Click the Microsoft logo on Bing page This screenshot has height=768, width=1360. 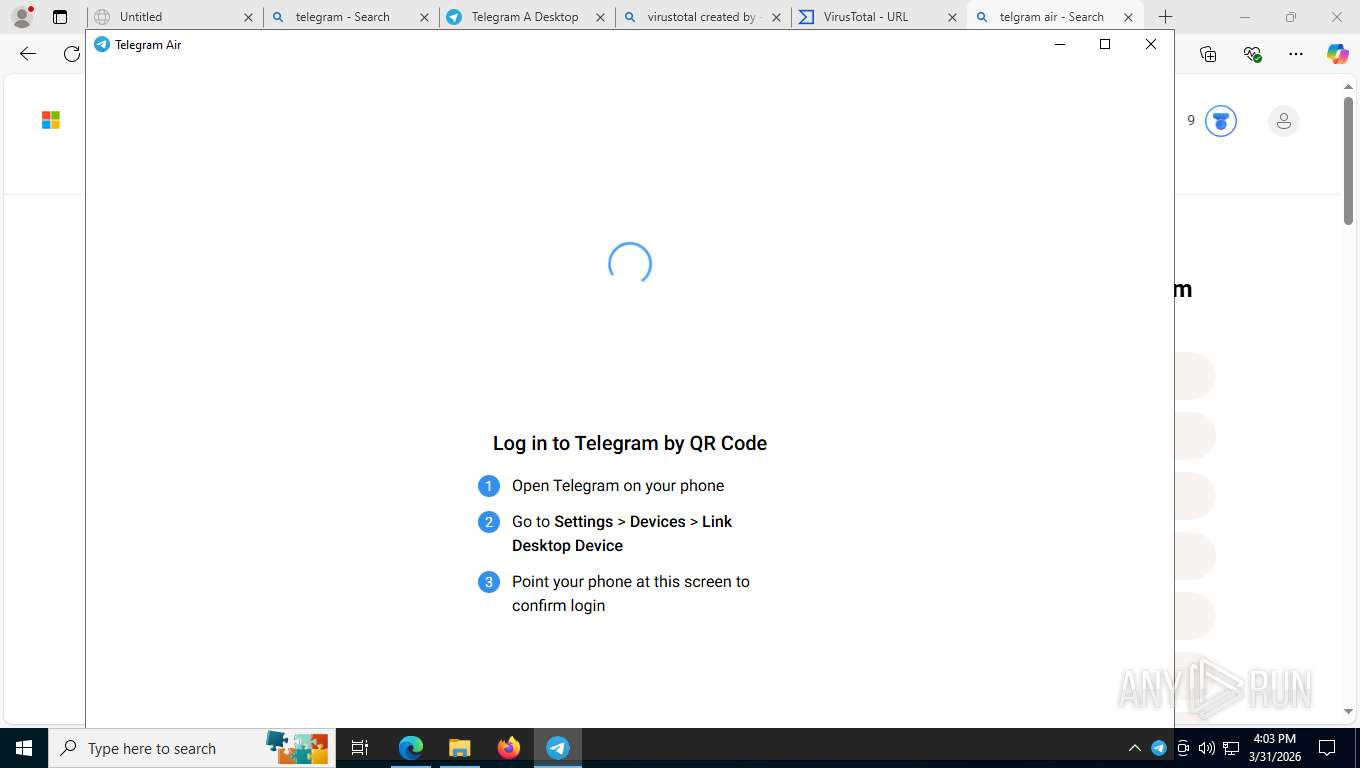pos(51,120)
